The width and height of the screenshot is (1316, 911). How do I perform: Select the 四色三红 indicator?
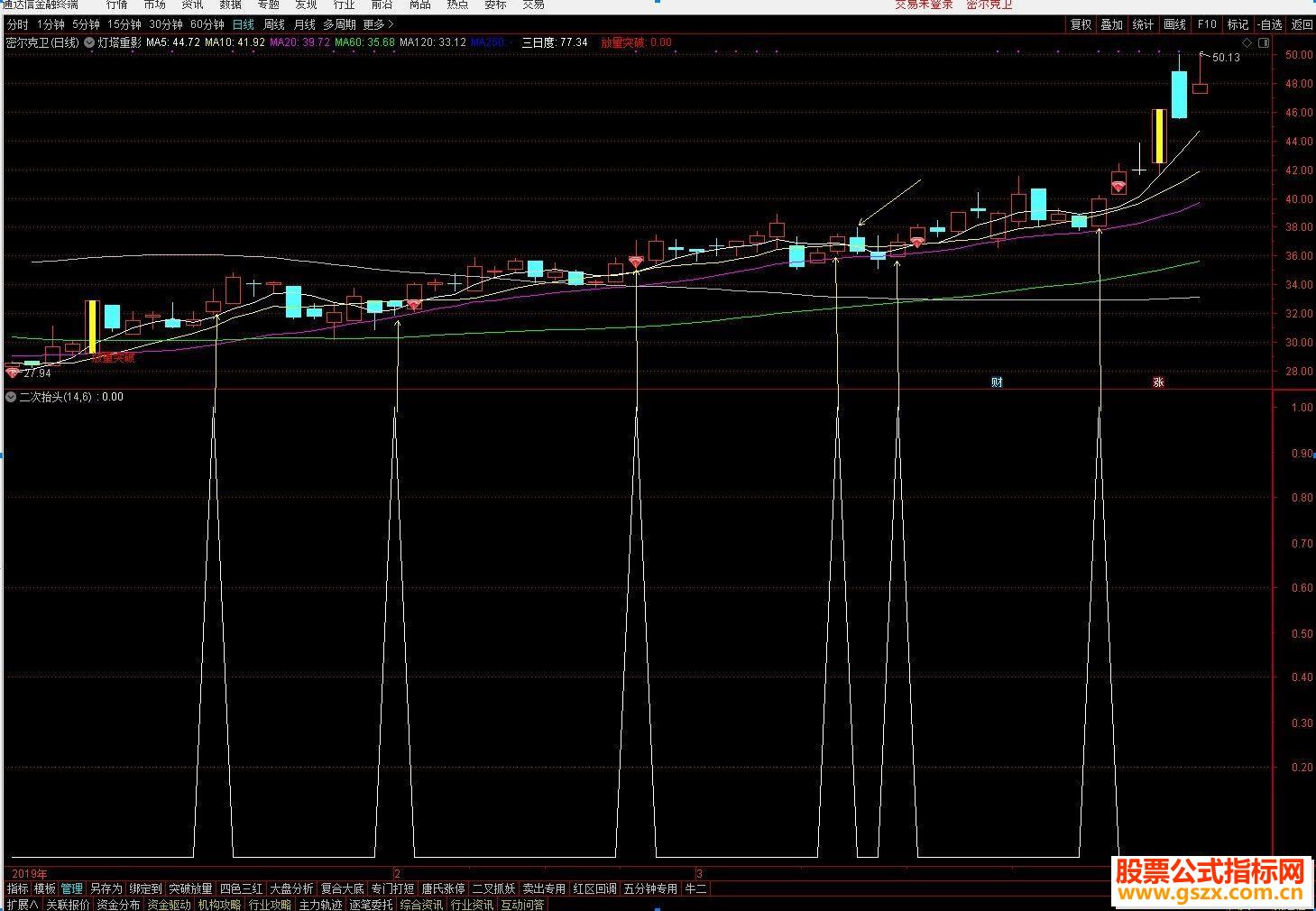click(241, 889)
